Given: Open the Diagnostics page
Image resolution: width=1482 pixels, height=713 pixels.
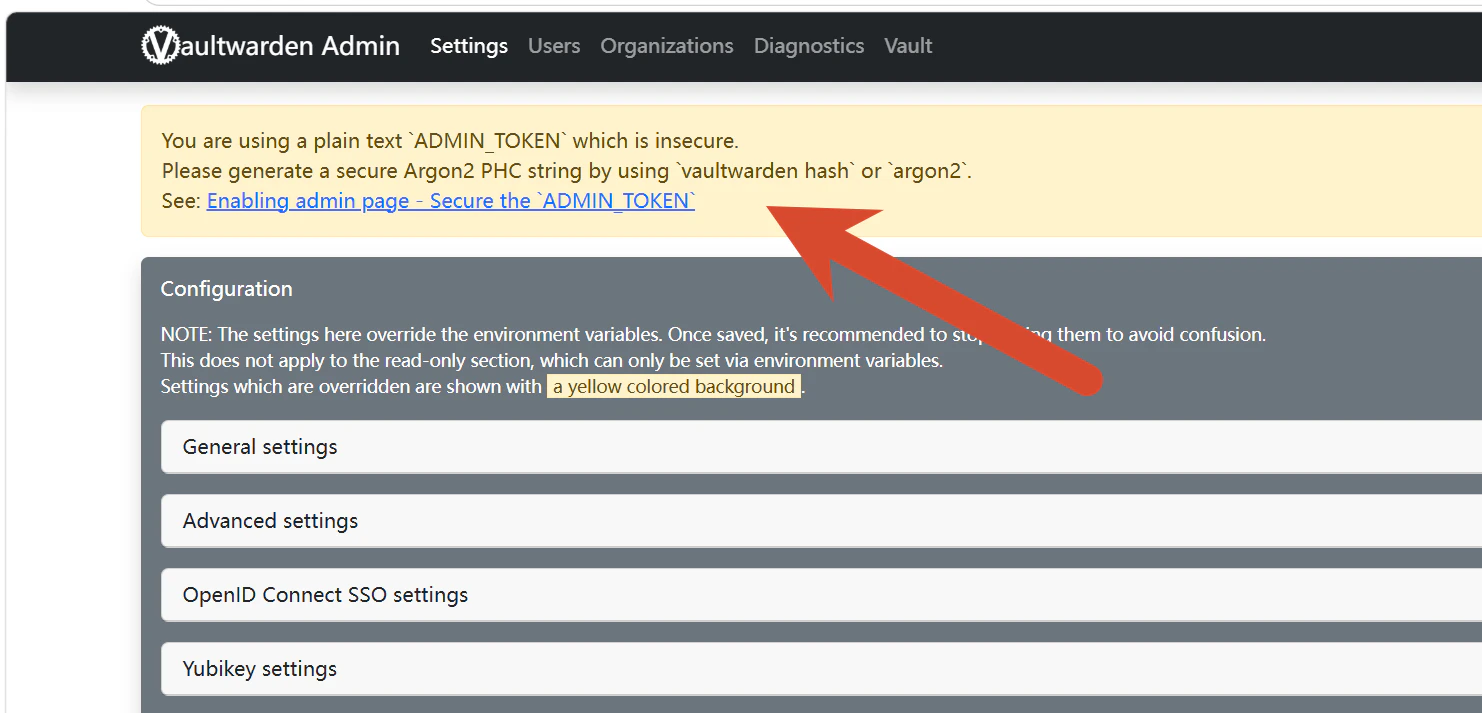Looking at the screenshot, I should (809, 46).
